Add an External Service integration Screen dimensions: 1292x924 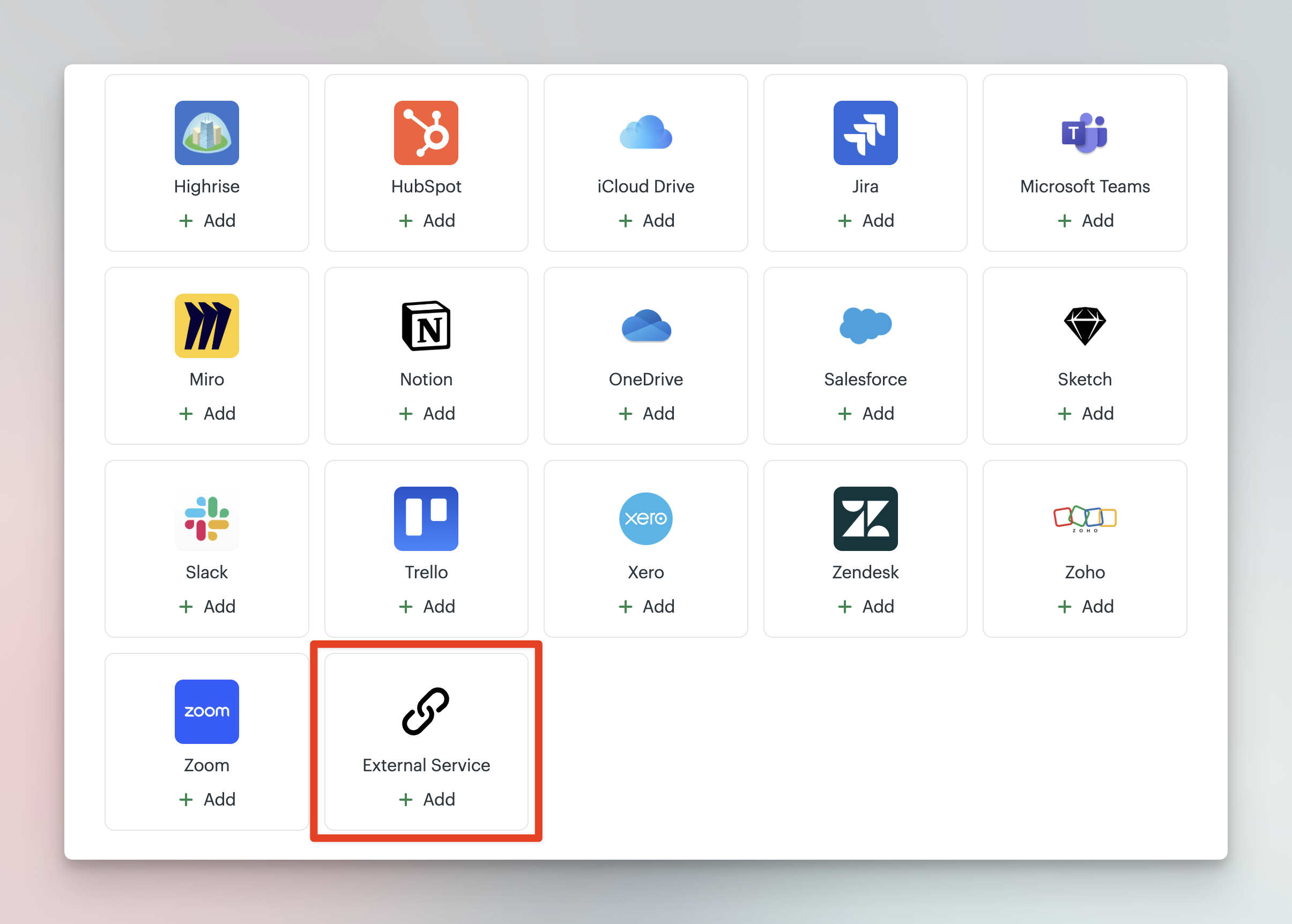coord(426,799)
